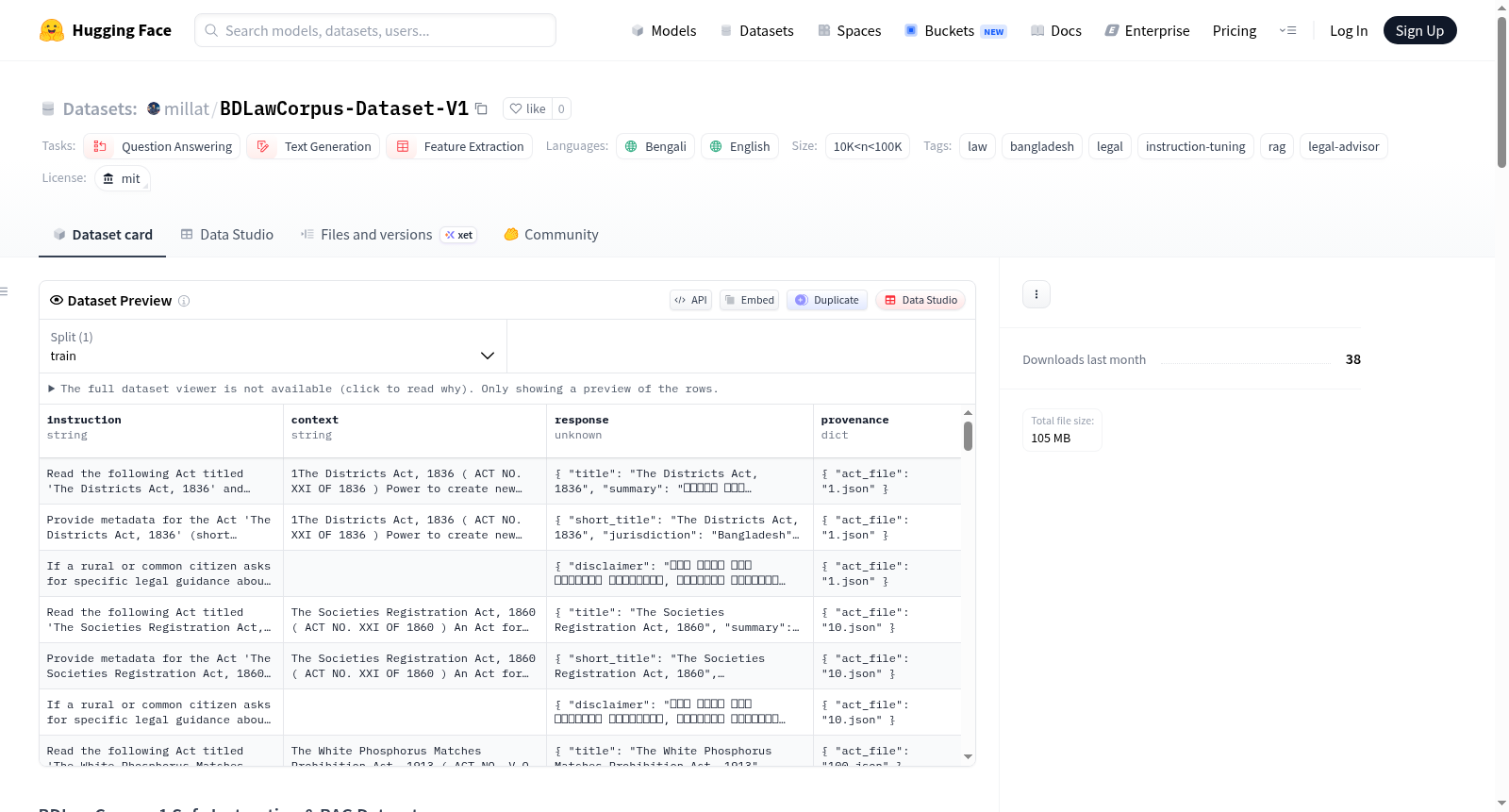The image size is (1509, 812).
Task: Select the Bengali language tag
Action: tap(655, 146)
